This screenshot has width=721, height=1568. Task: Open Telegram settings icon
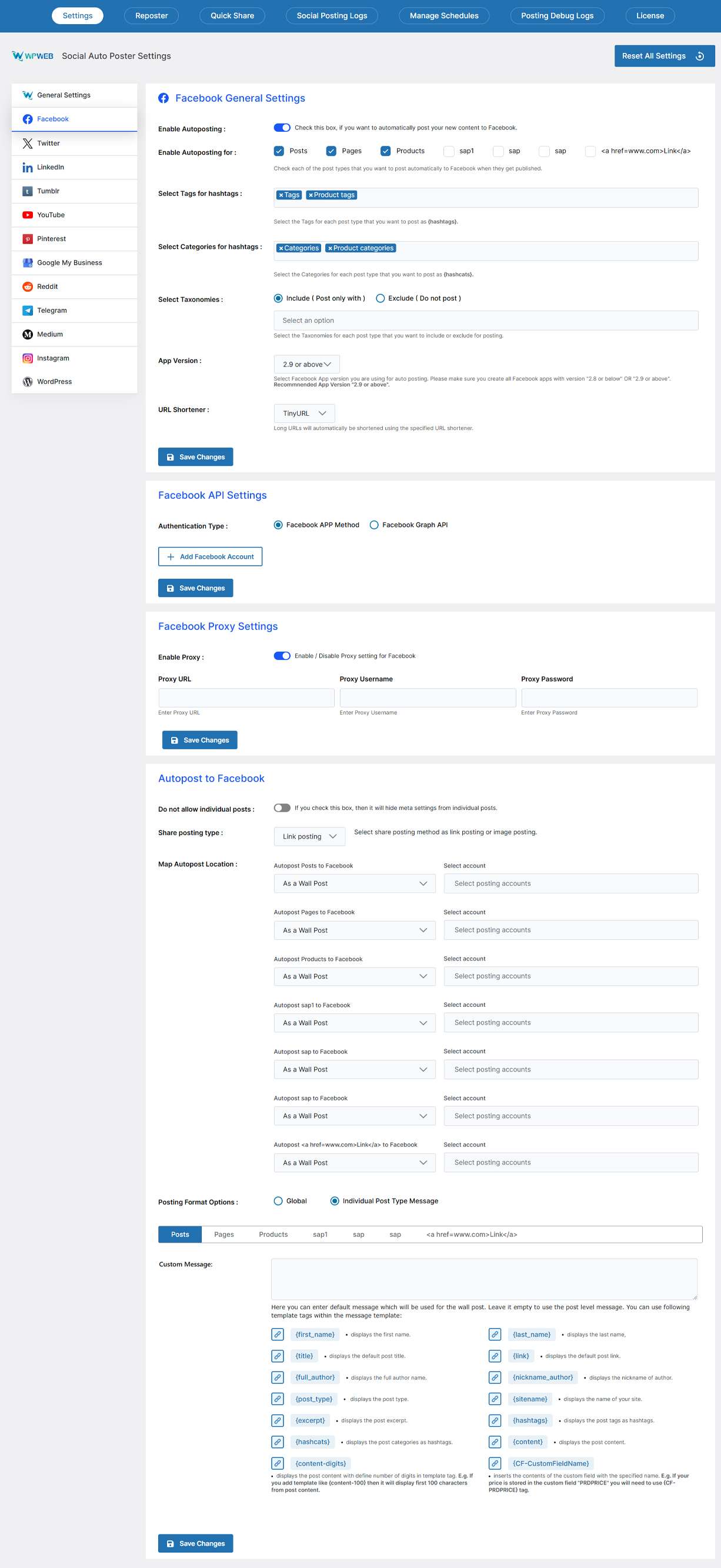pyautogui.click(x=28, y=311)
